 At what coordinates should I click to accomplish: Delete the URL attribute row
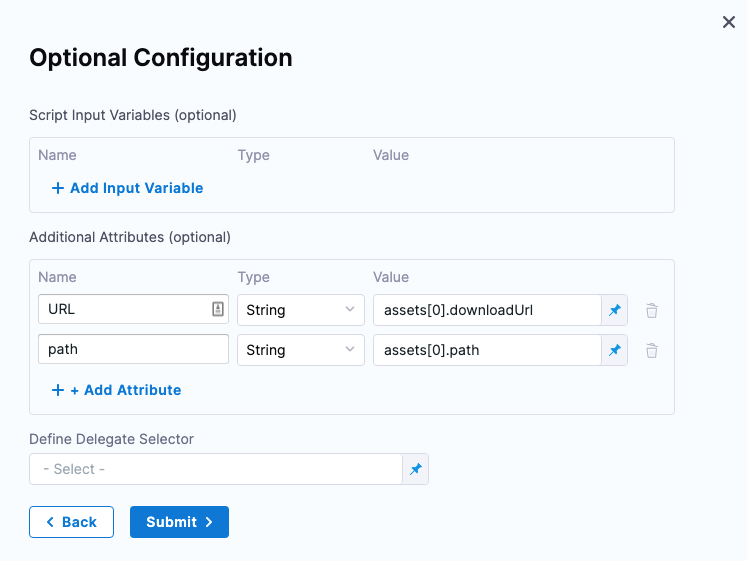tap(652, 310)
